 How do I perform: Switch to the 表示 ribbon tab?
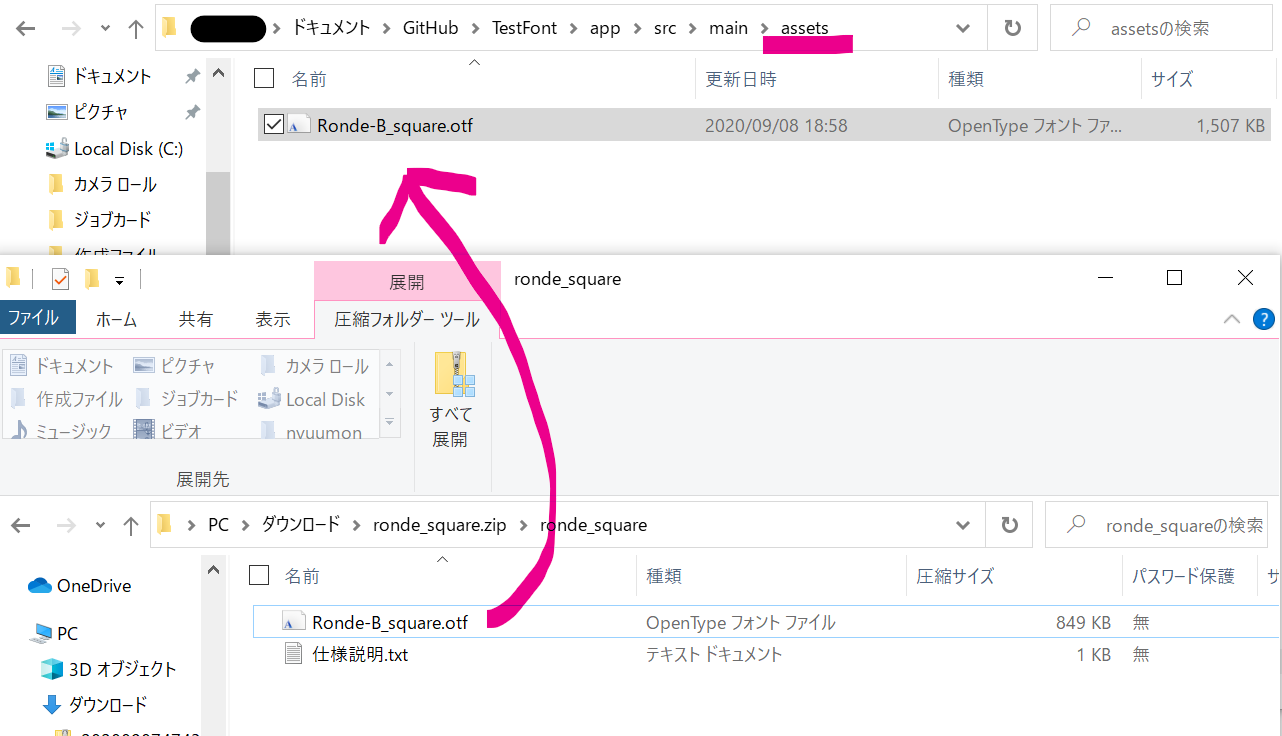(272, 319)
